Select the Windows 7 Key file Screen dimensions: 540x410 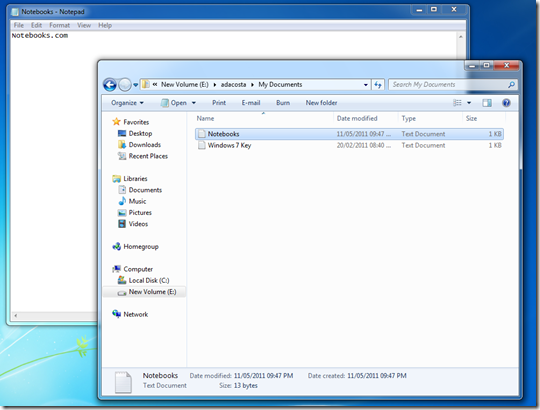point(229,145)
